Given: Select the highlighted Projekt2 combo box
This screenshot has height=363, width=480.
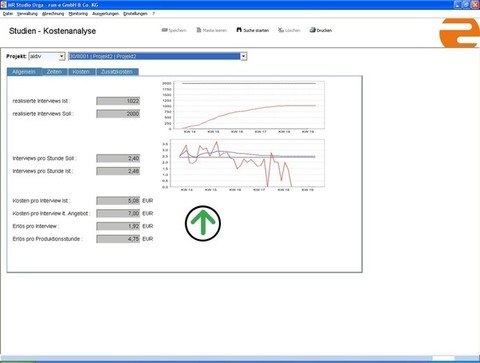Looking at the screenshot, I should (157, 56).
